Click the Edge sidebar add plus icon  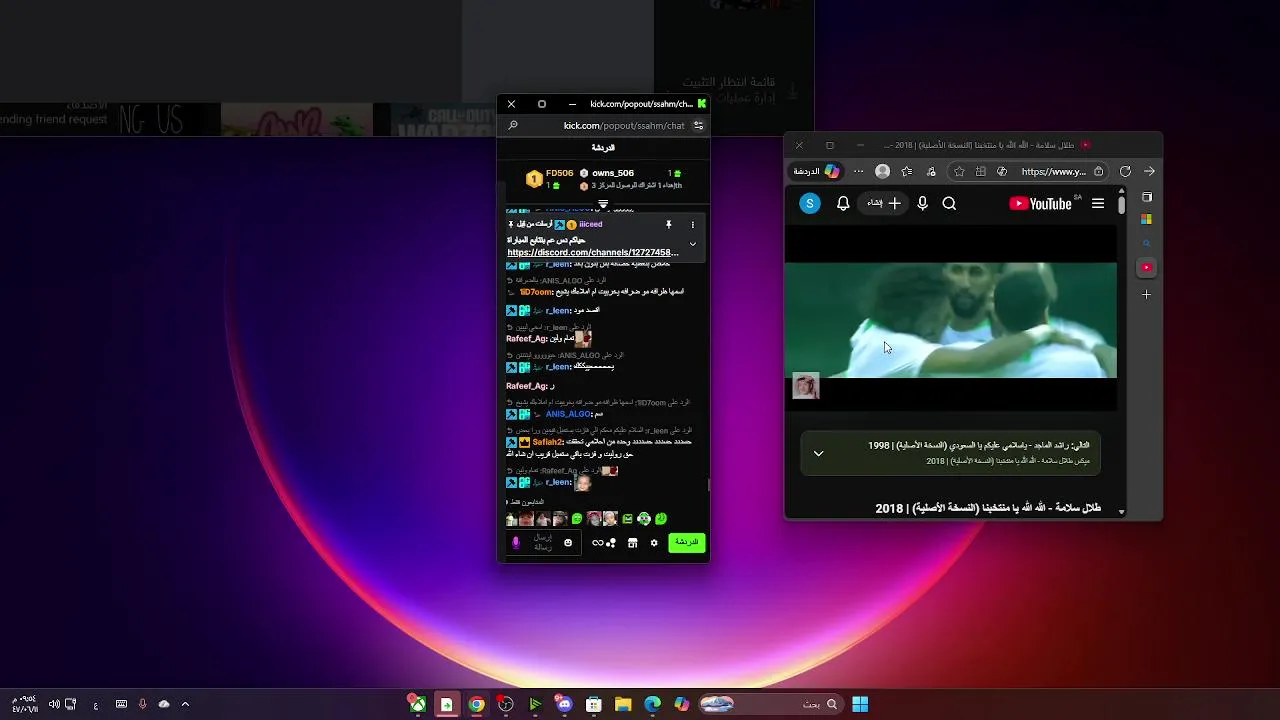pos(1147,294)
